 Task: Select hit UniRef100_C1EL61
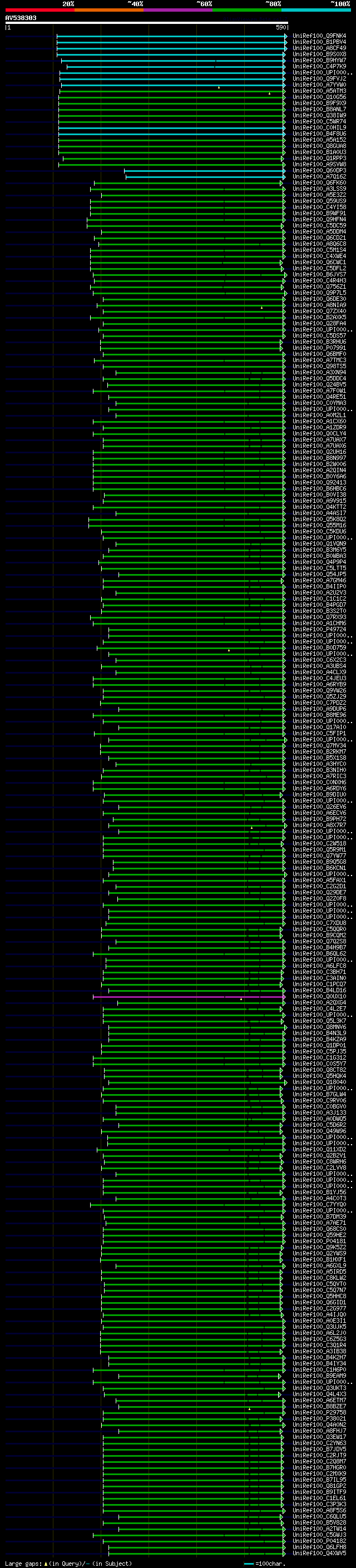point(319,1498)
